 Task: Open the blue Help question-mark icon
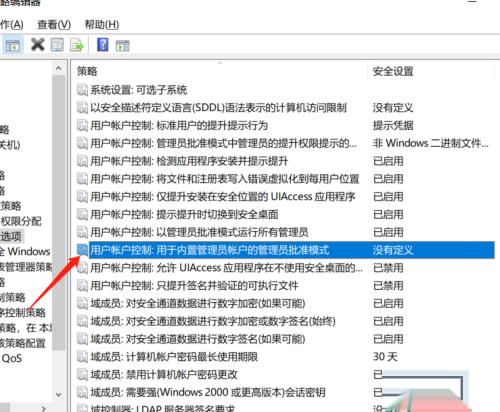(x=103, y=45)
